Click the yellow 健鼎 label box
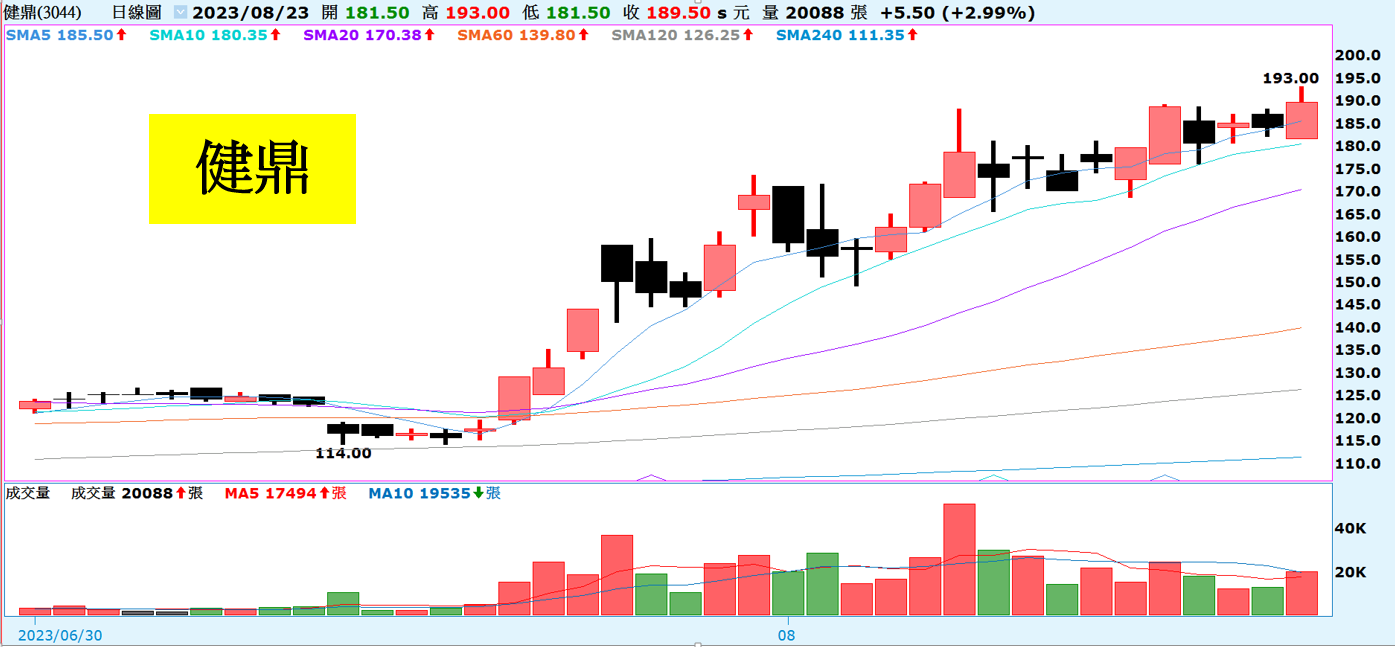This screenshot has width=1395, height=647. click(x=252, y=168)
